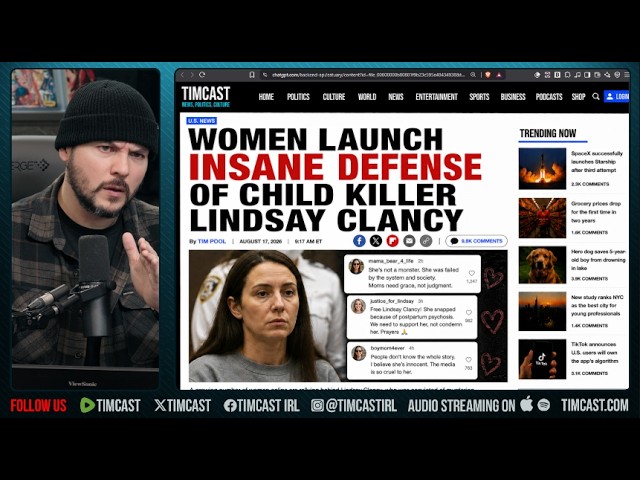Click the mama_bear_4_life profile avatar
The width and height of the screenshot is (640, 480).
click(356, 267)
